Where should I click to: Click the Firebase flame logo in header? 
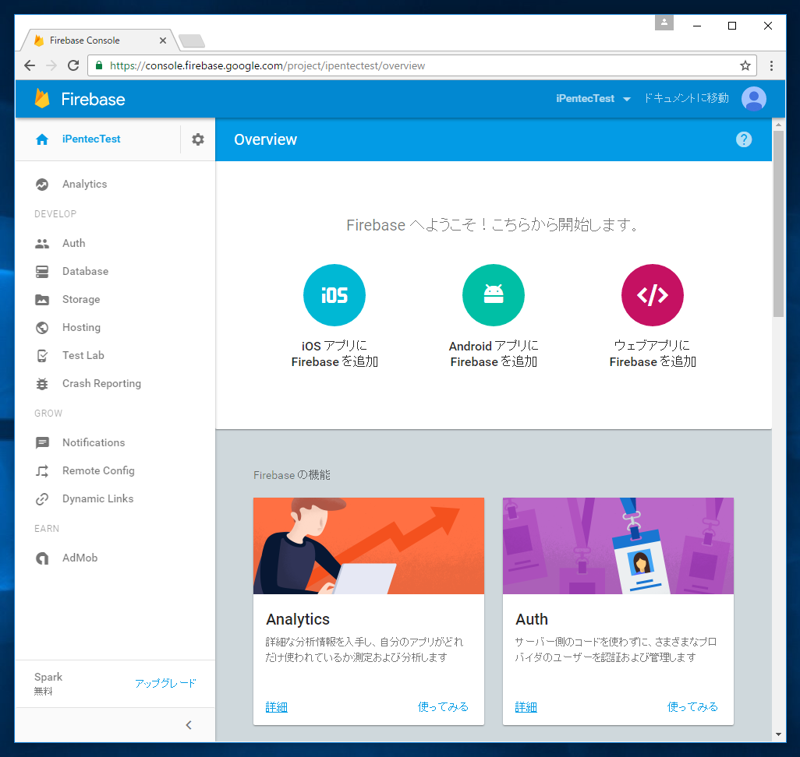42,98
